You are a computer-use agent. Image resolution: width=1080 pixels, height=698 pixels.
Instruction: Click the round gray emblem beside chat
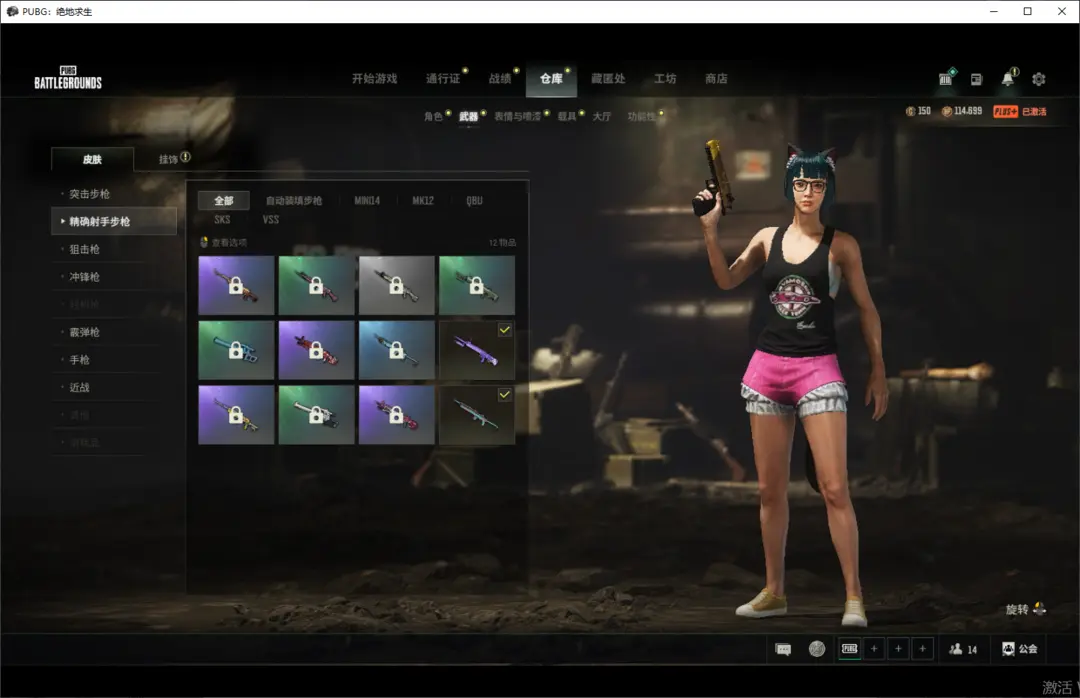coord(817,648)
